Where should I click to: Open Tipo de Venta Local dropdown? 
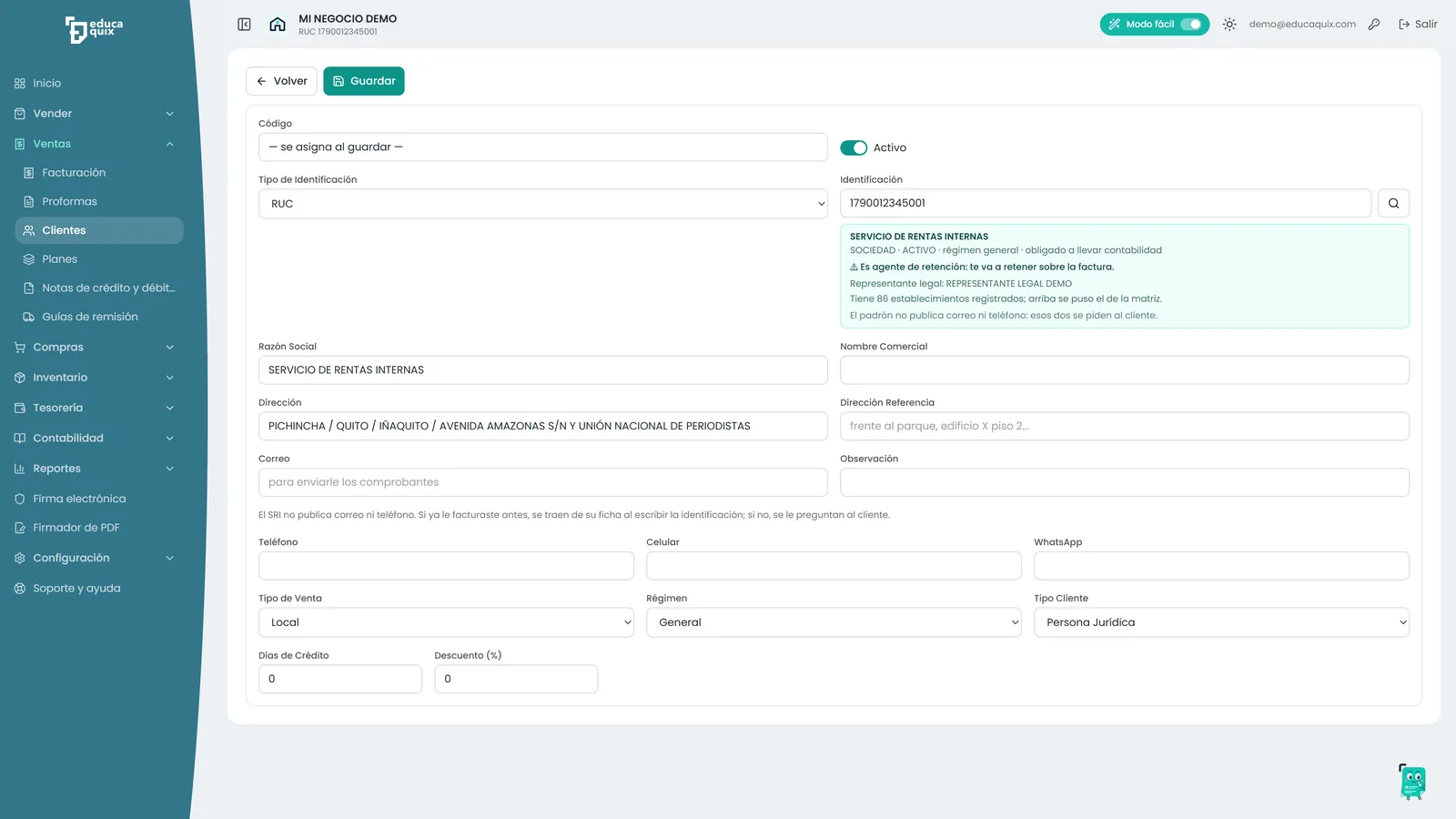click(446, 622)
